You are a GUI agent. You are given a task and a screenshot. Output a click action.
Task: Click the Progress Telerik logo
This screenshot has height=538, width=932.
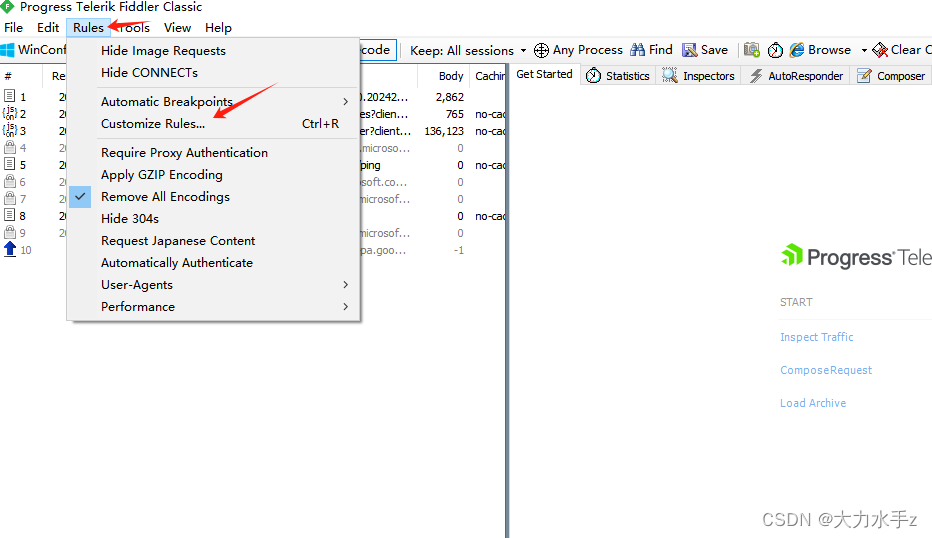tap(856, 257)
